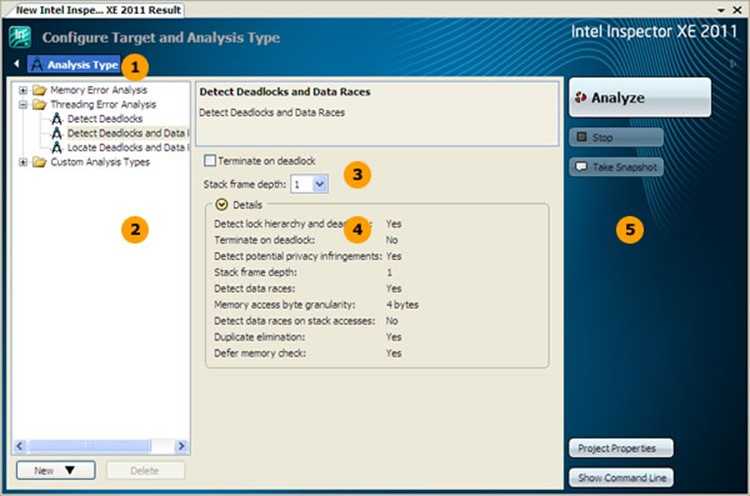Click the Threading Error Analysis folder icon
The height and width of the screenshot is (496, 750).
tap(39, 104)
